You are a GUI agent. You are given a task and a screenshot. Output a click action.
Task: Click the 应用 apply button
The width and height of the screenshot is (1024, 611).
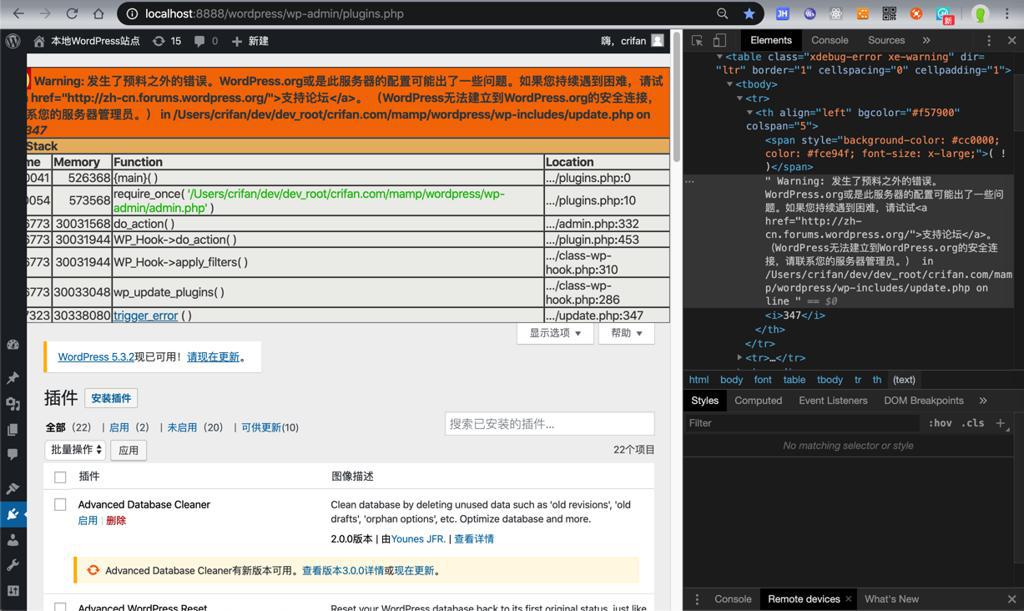(x=129, y=450)
